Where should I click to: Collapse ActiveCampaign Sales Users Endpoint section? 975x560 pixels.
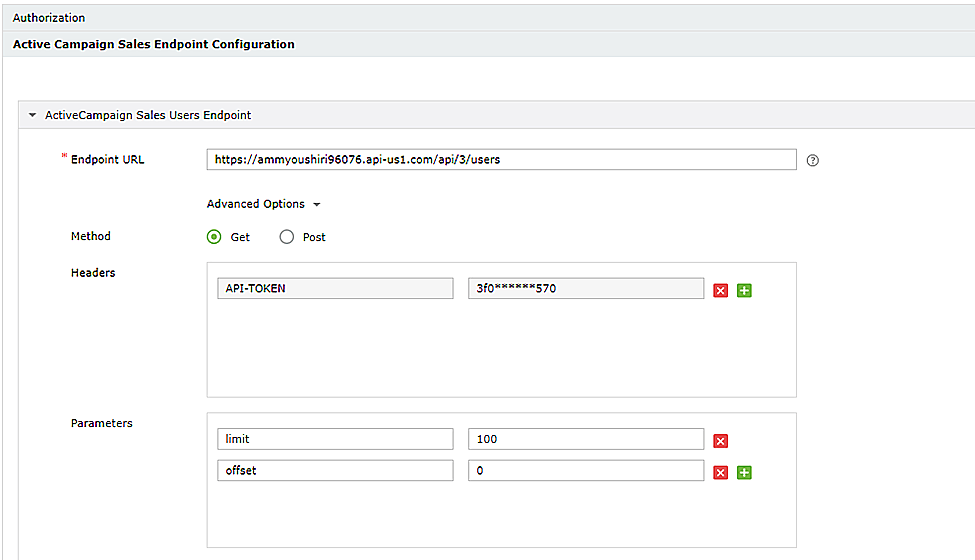point(33,115)
